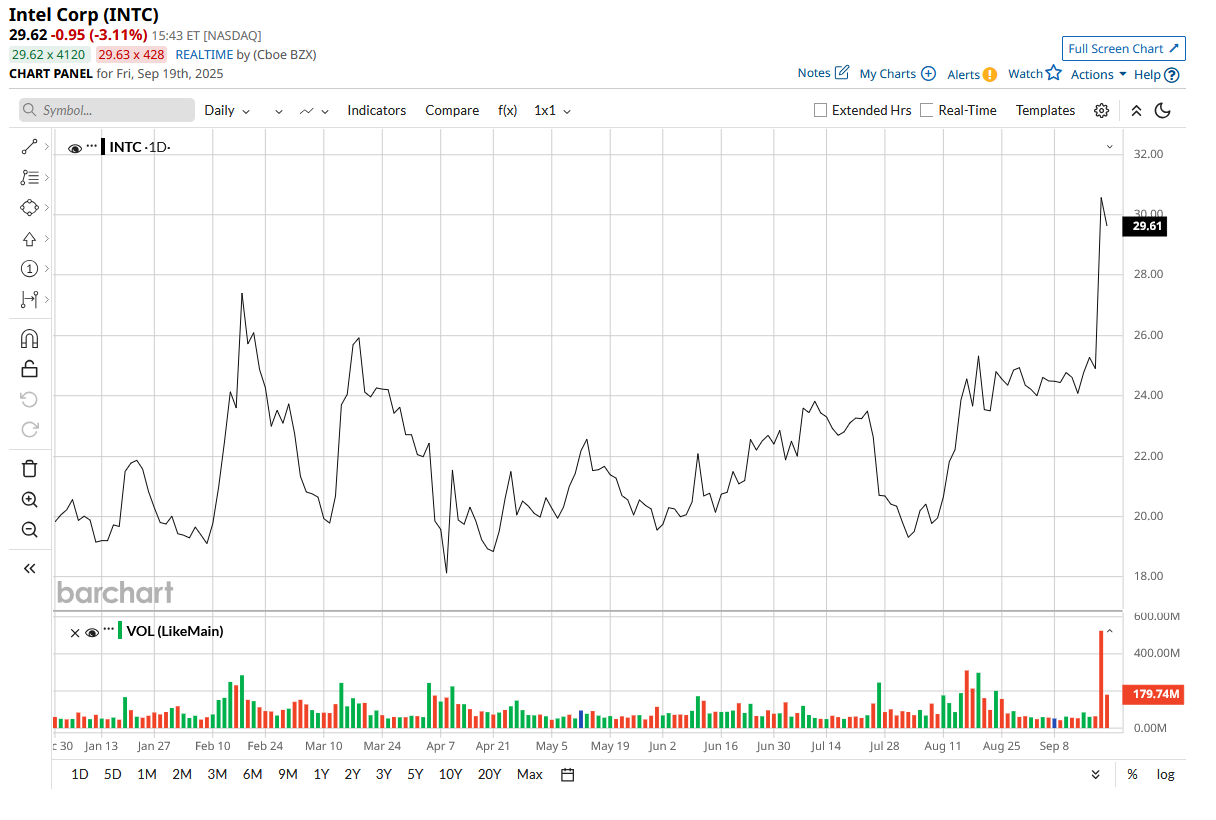Open chart settings gear icon
Screen dimensions: 1216x820
pos(1101,110)
